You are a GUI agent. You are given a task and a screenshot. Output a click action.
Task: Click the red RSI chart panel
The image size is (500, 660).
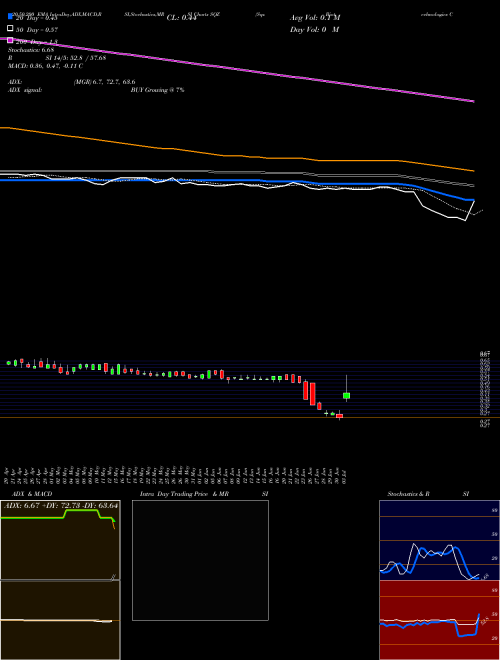coord(439,620)
